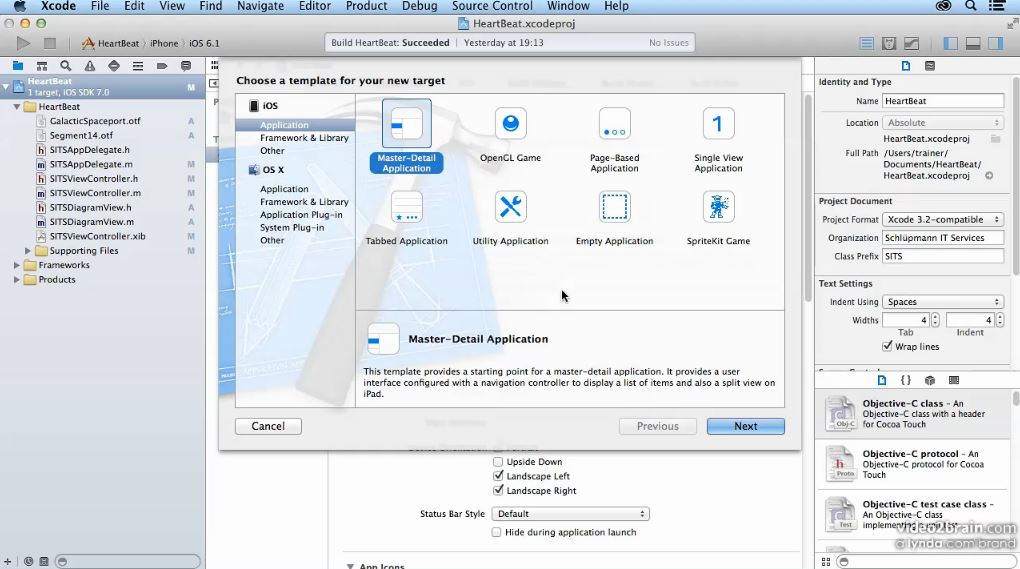
Task: Cancel the template chooser
Action: tap(268, 426)
